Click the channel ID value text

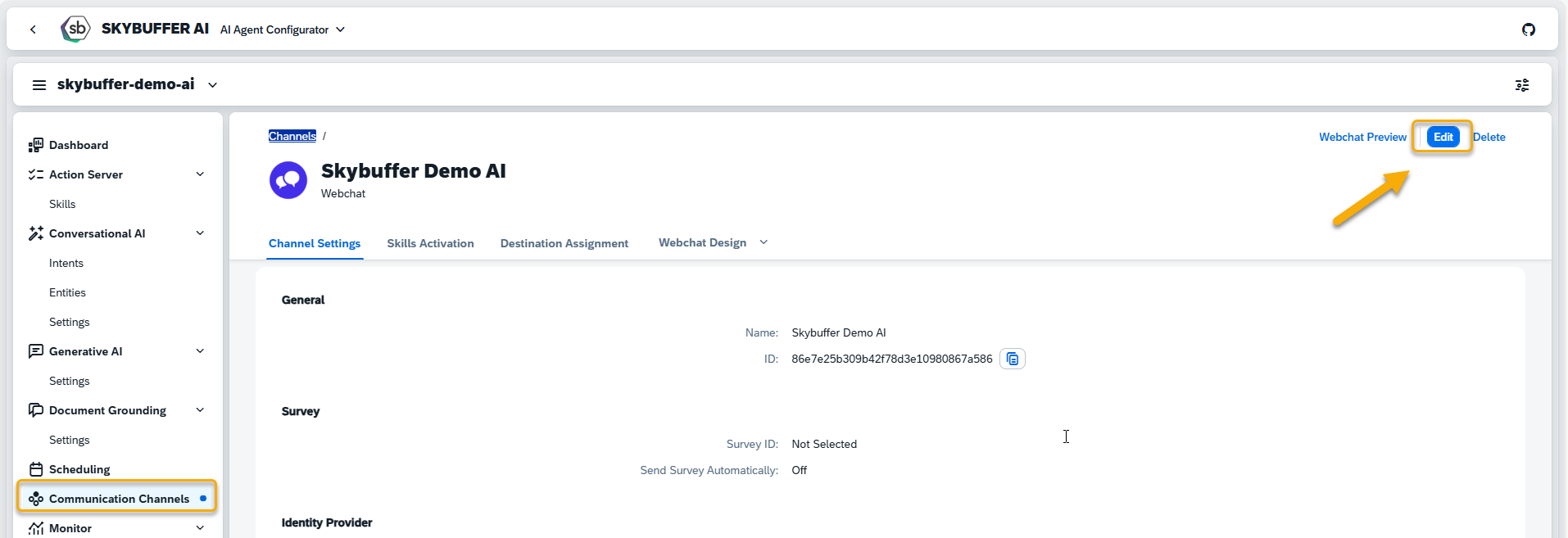891,359
